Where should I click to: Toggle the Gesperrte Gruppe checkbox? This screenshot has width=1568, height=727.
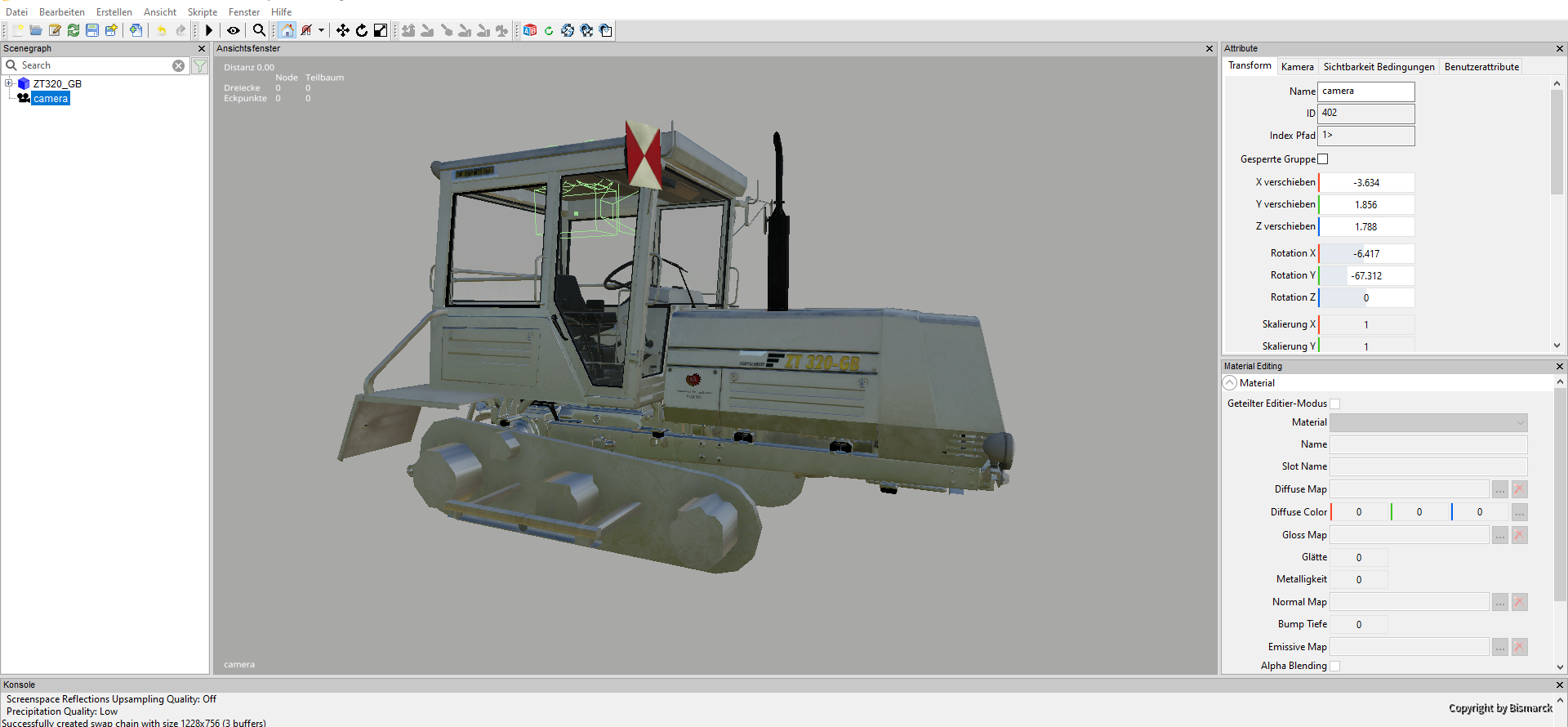pyautogui.click(x=1323, y=159)
